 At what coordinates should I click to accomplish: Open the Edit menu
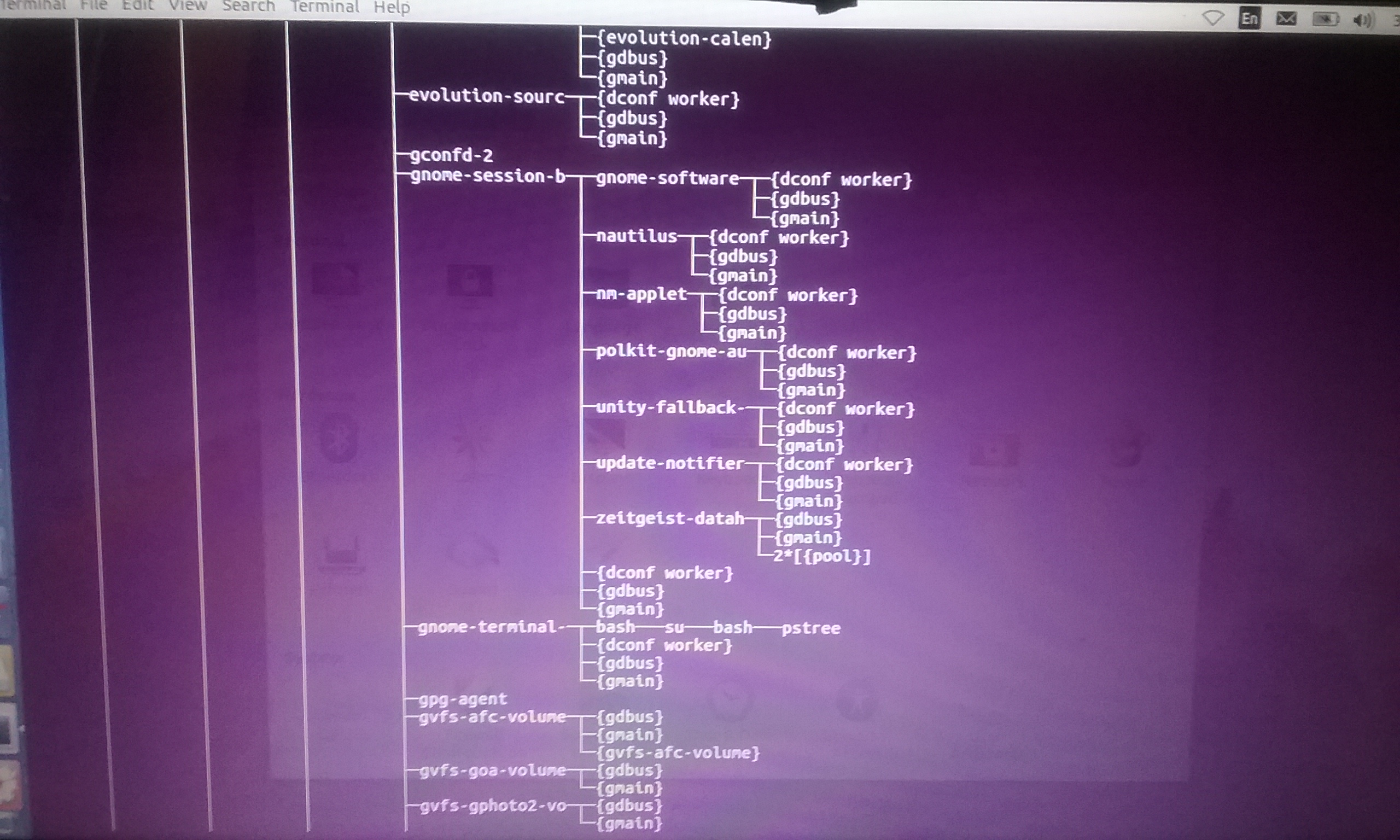tap(137, 5)
